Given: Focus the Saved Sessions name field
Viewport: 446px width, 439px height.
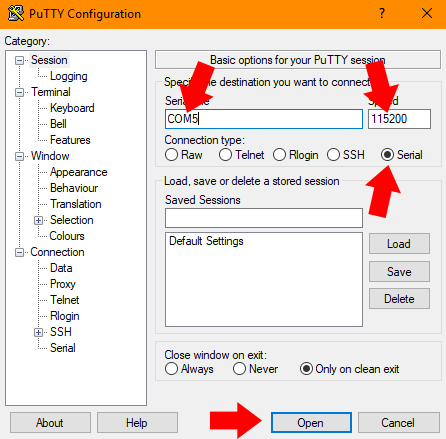Looking at the screenshot, I should coord(264,218).
